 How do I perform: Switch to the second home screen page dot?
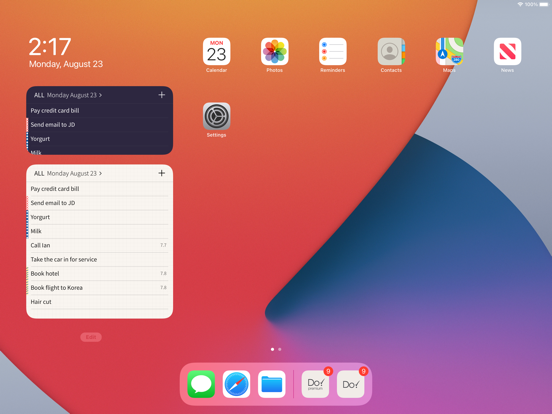pos(280,349)
